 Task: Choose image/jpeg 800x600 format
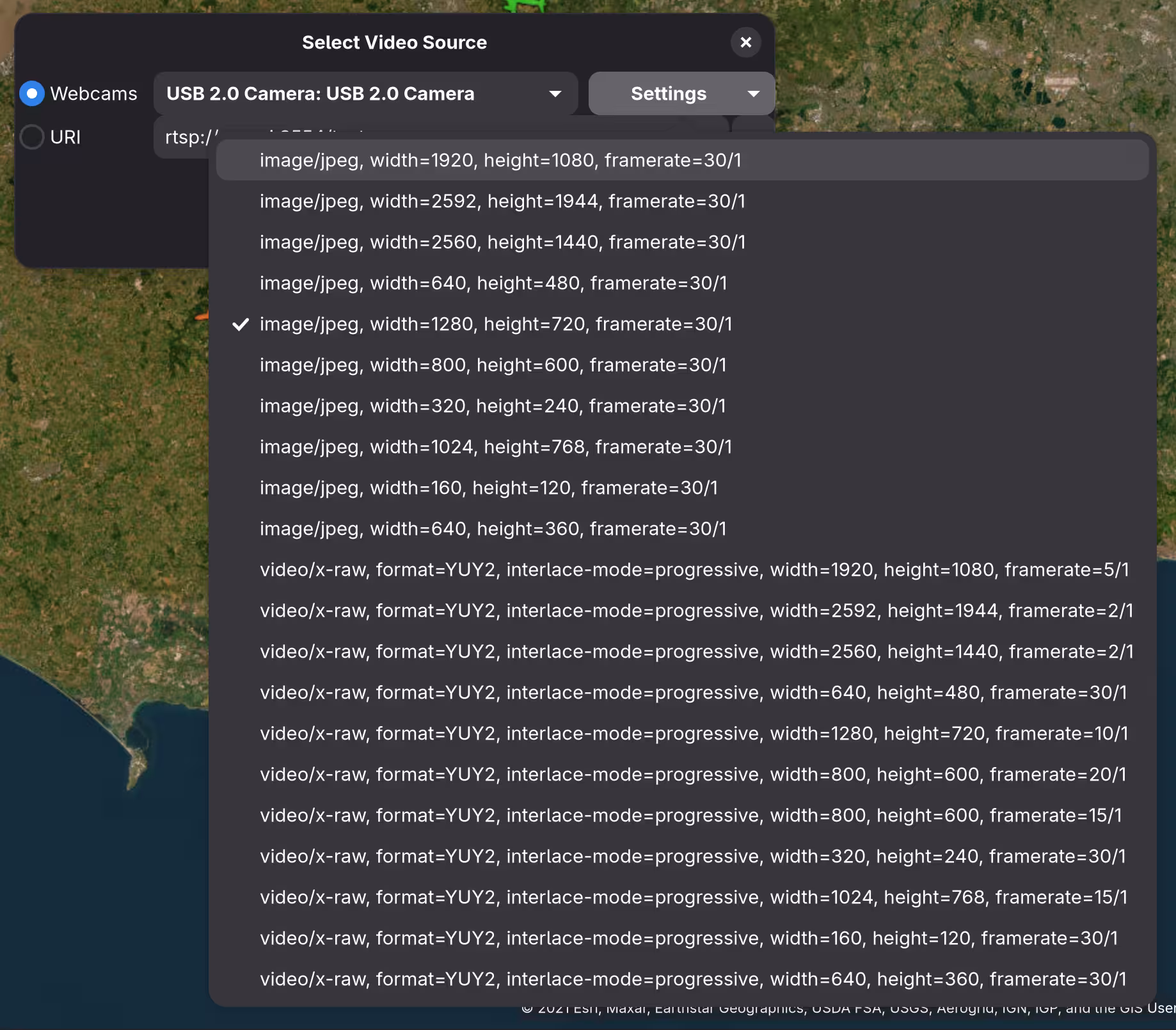pos(493,365)
